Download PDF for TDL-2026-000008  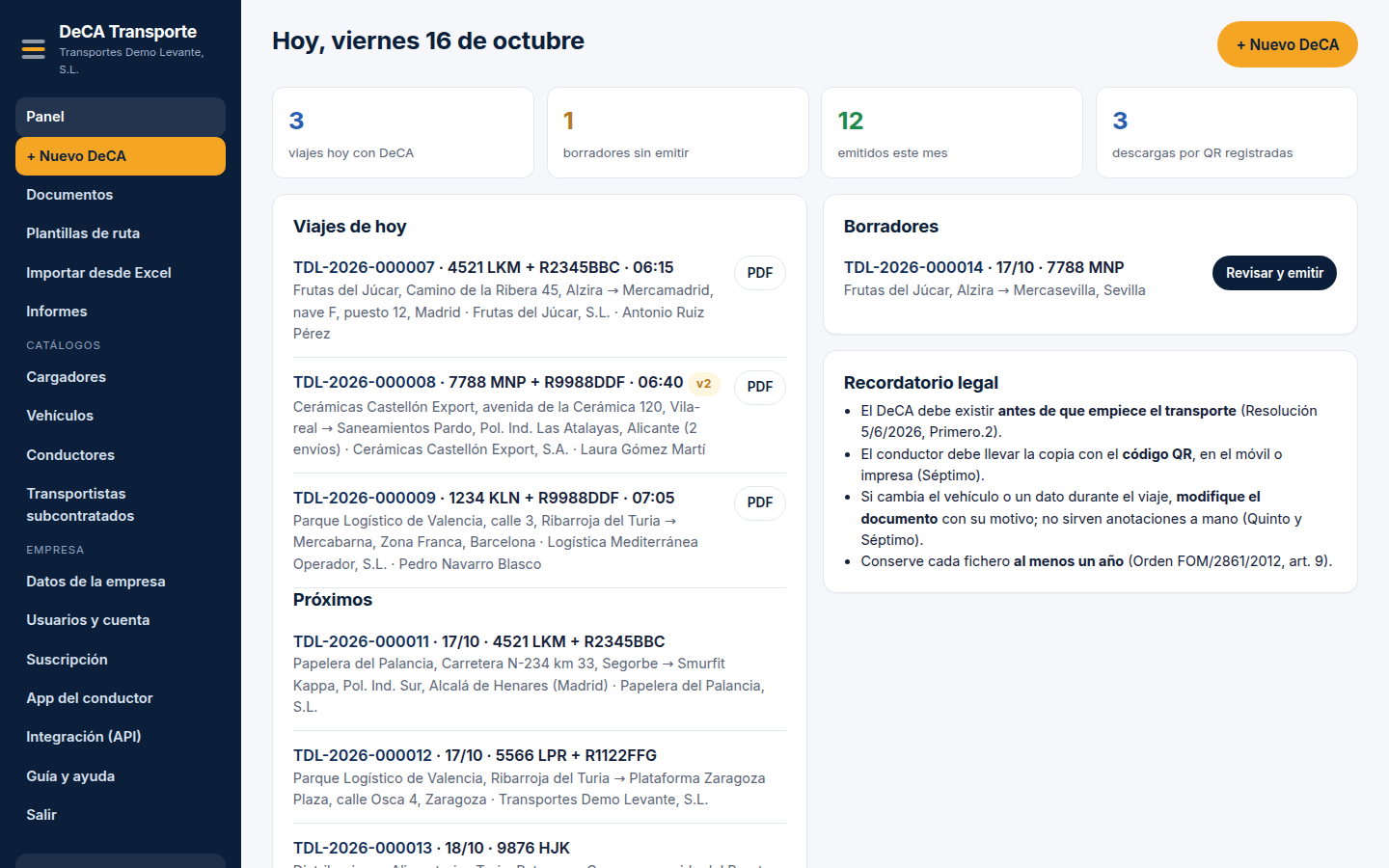[x=760, y=387]
